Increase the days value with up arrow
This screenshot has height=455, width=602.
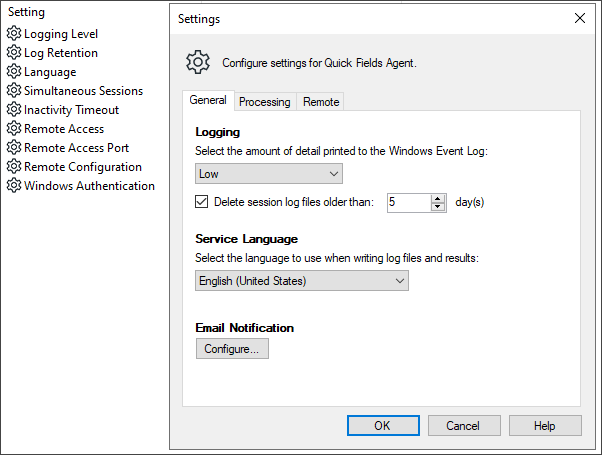tap(438, 198)
